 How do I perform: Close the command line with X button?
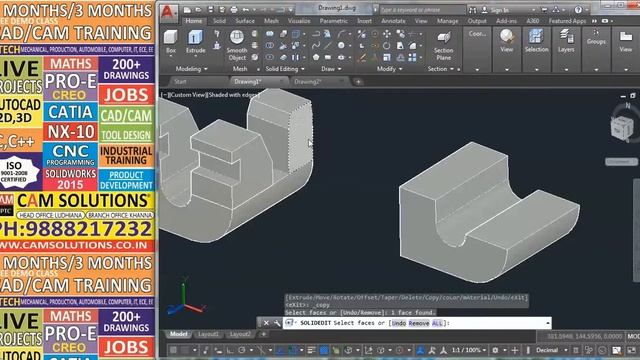[266, 323]
